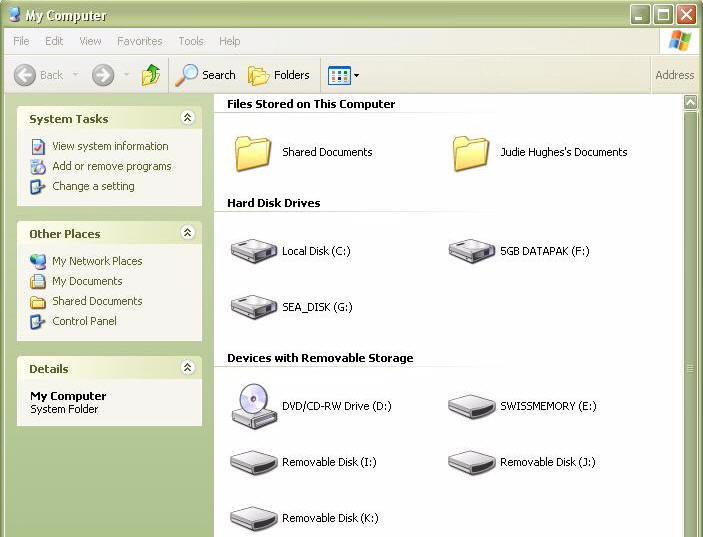The width and height of the screenshot is (703, 537).
Task: Open the Control Panel link
Action: [84, 321]
